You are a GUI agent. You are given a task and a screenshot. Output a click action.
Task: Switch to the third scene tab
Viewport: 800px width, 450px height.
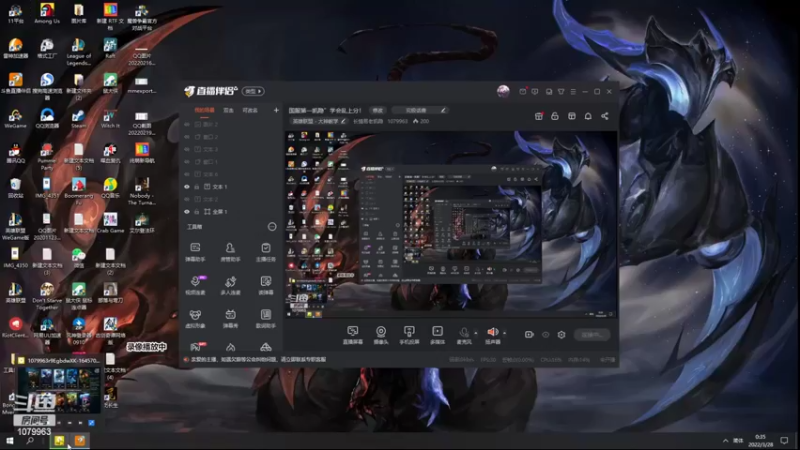250,110
